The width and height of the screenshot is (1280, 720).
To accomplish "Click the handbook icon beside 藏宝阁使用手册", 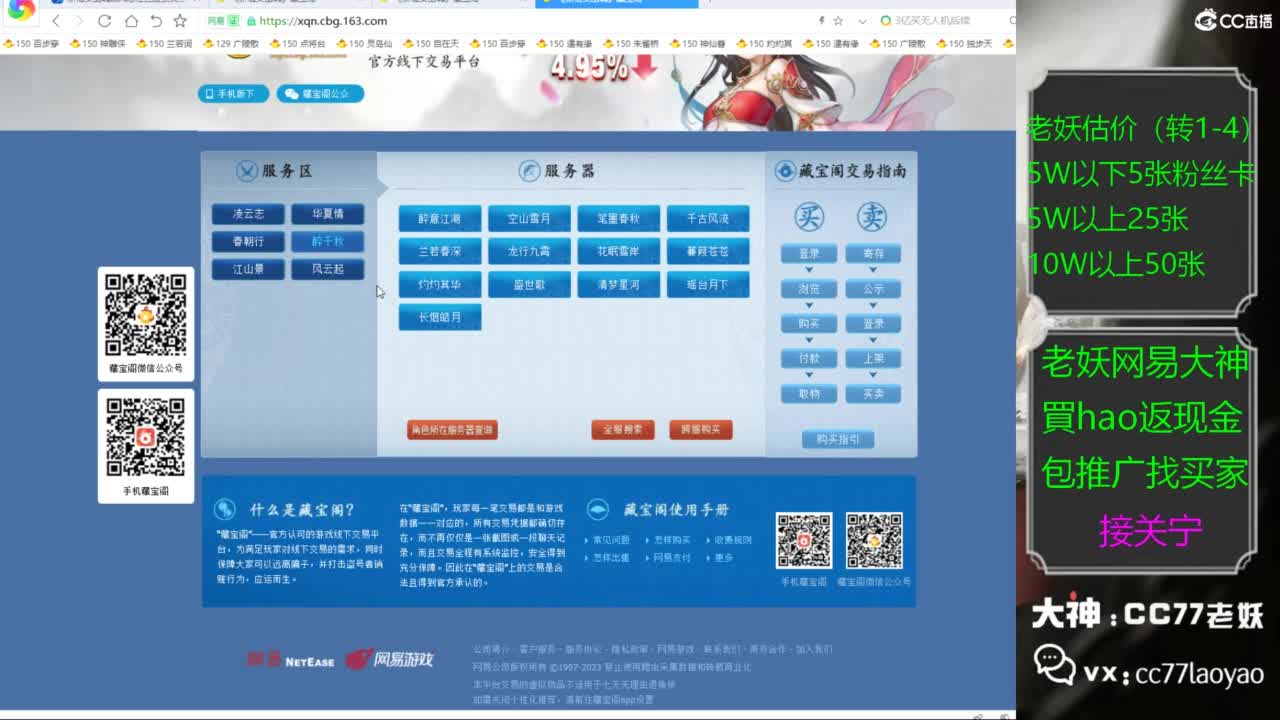I will (x=598, y=510).
